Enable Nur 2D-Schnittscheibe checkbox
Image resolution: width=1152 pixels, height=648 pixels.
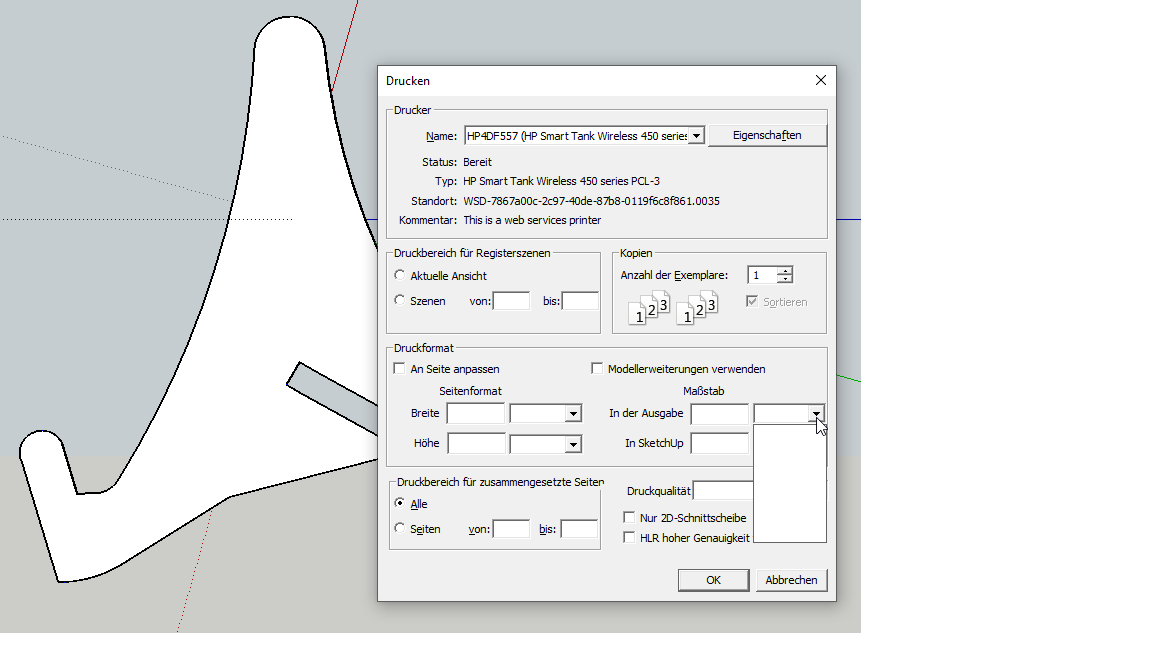click(x=629, y=518)
